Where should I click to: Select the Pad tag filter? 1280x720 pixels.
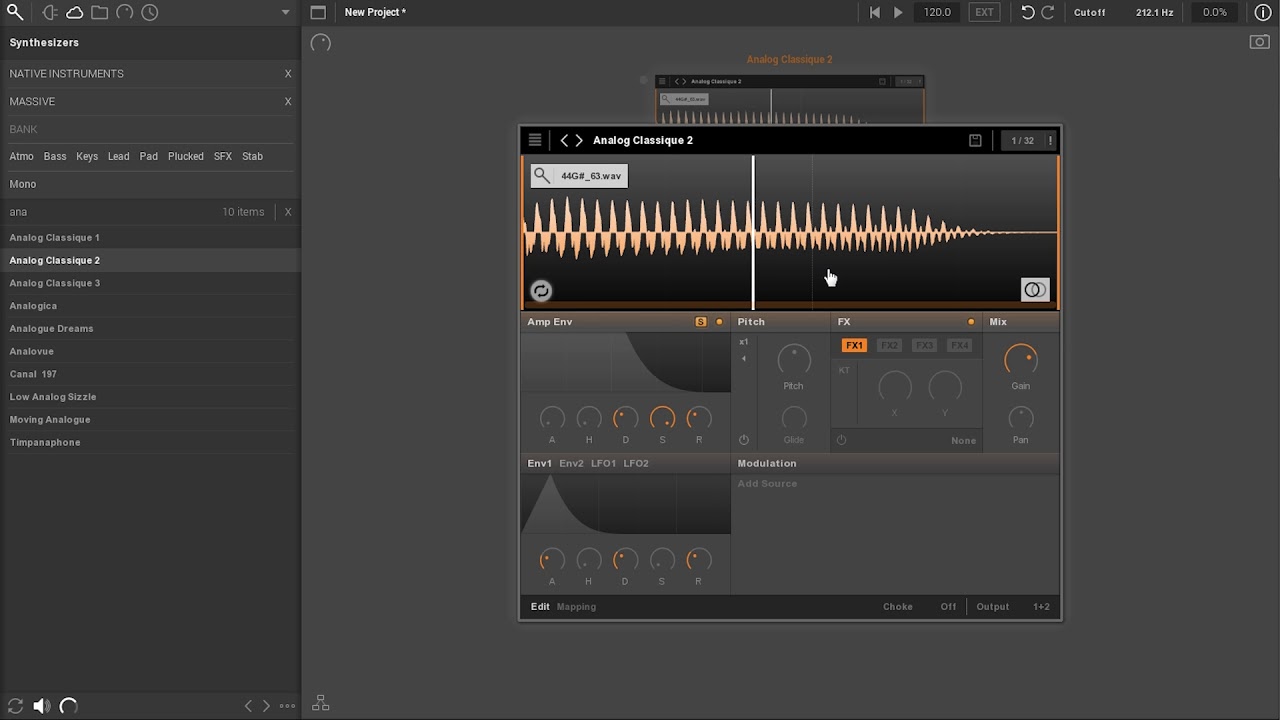pos(149,157)
